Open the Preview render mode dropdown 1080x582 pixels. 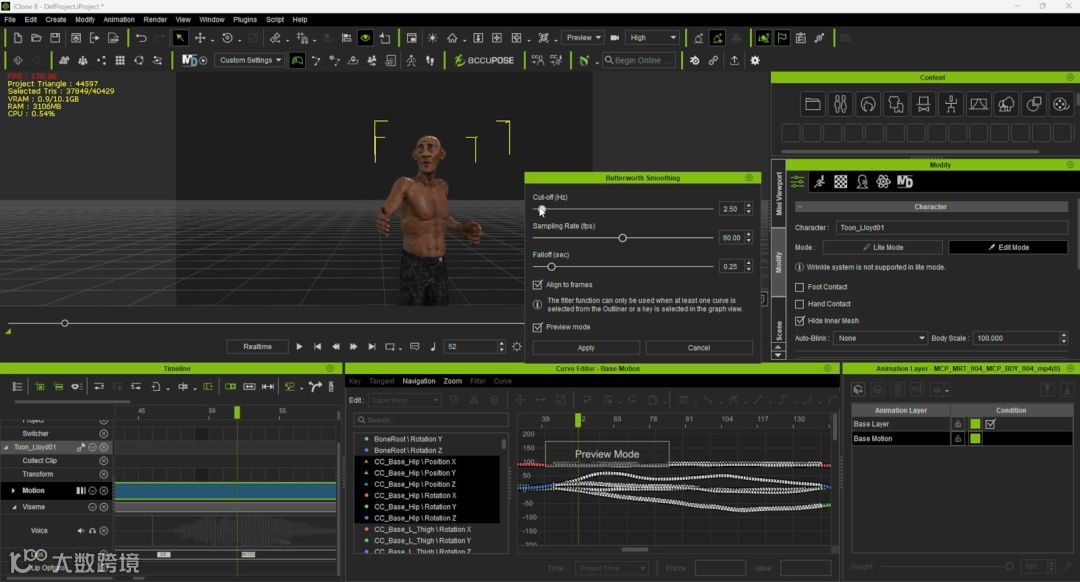coord(583,38)
